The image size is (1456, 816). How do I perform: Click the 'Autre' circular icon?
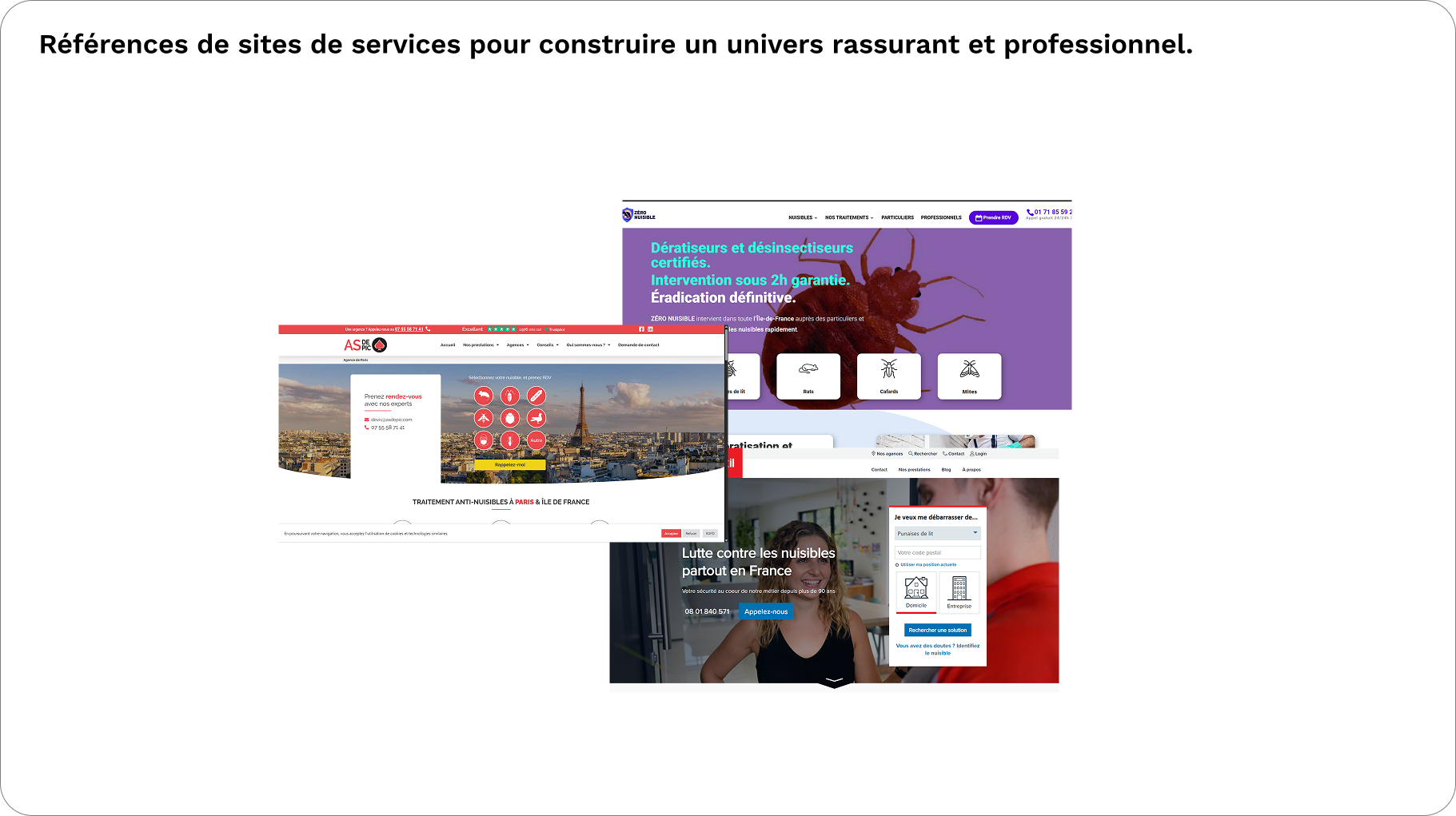537,440
